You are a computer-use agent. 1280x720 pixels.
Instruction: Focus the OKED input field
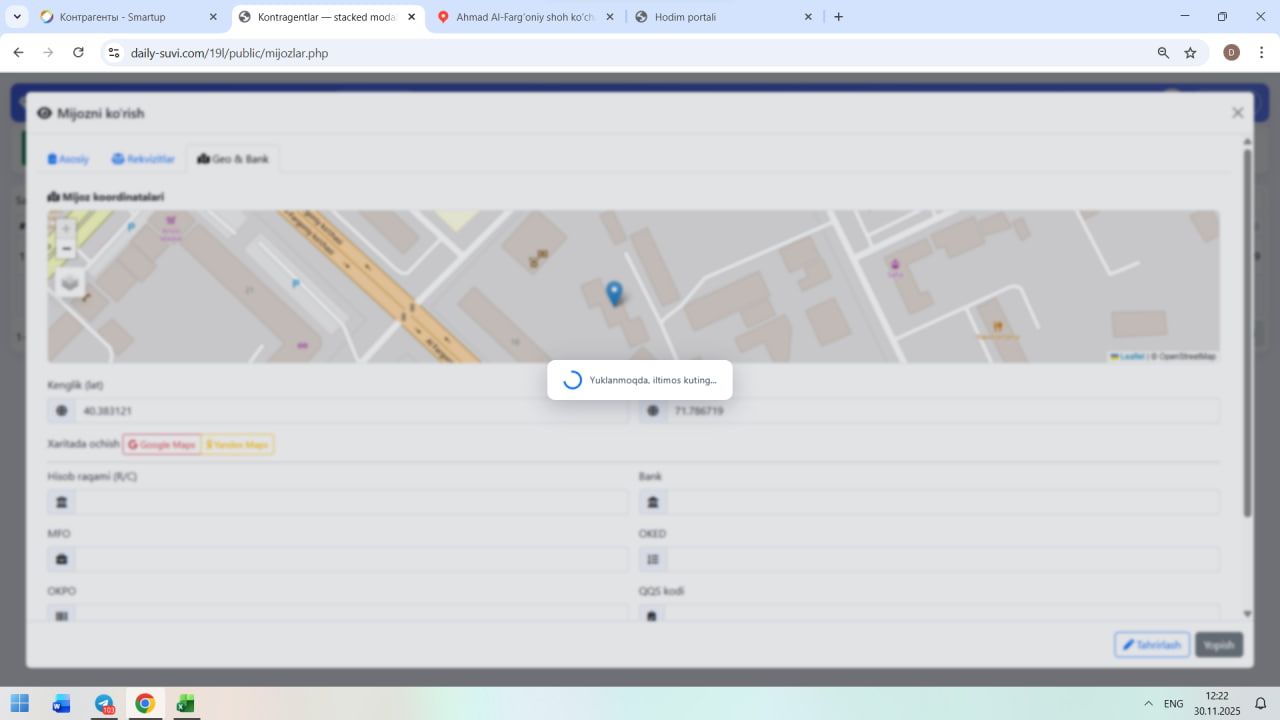tap(943, 559)
